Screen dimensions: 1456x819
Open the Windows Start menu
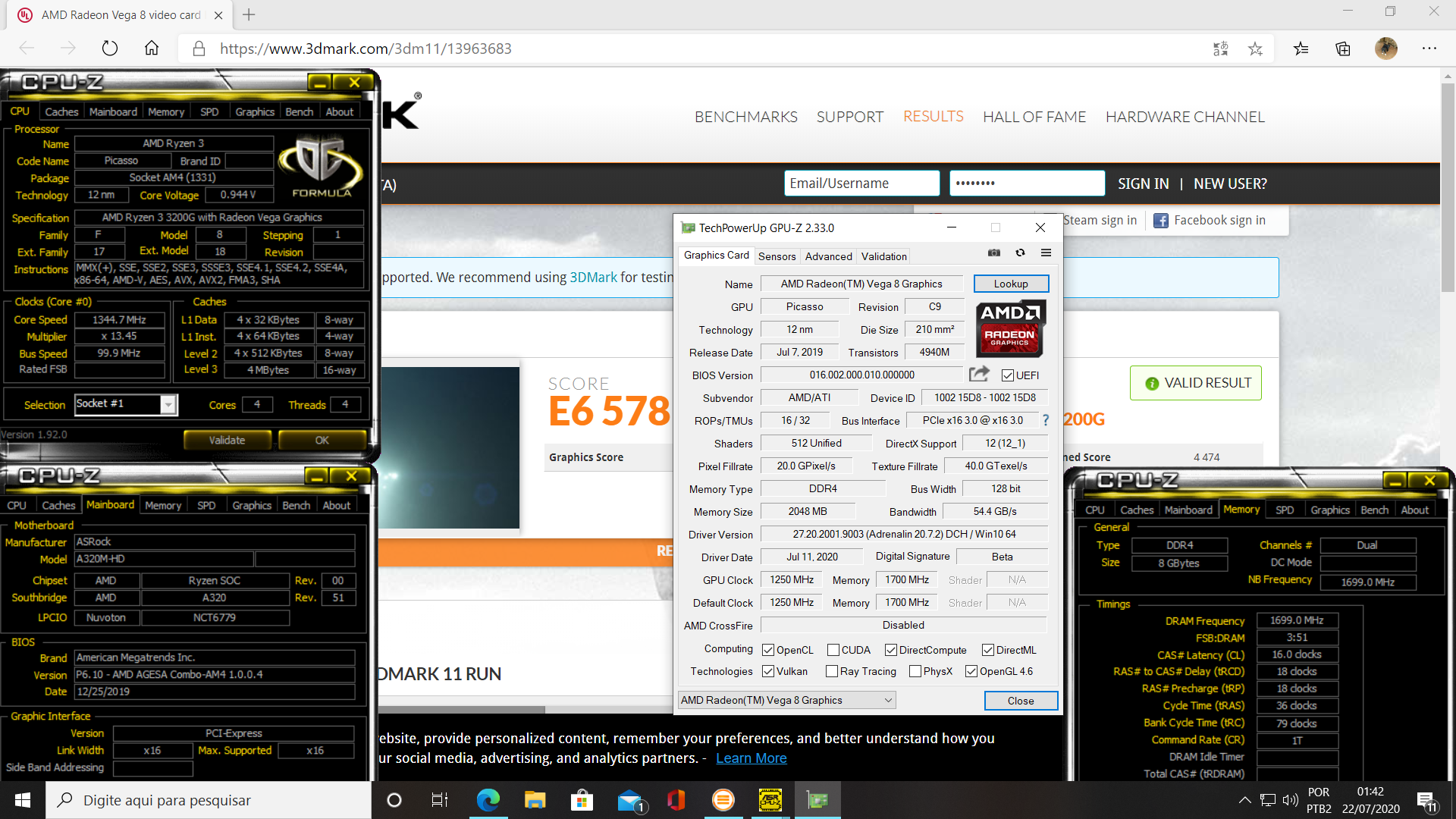click(x=23, y=800)
